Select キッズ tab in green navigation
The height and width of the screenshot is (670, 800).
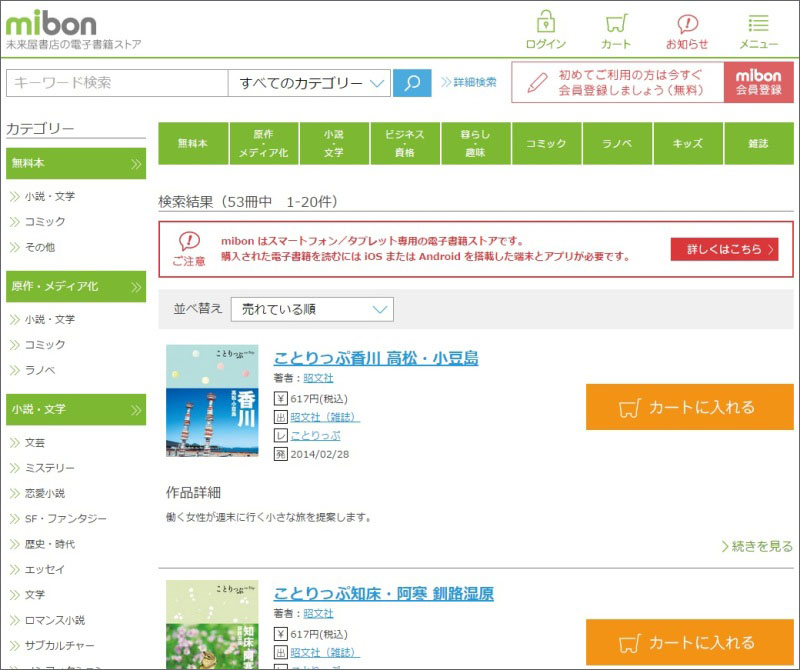pyautogui.click(x=688, y=143)
